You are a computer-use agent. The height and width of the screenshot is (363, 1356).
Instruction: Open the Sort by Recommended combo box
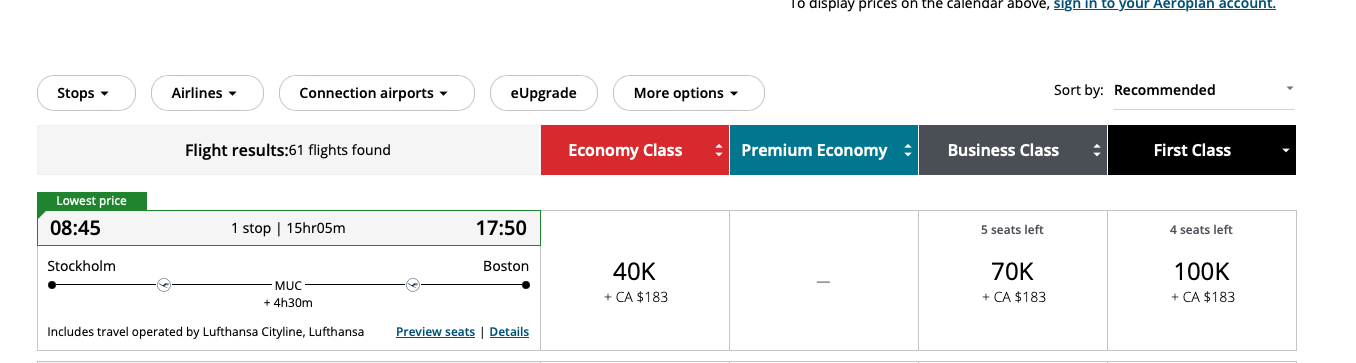pyautogui.click(x=1204, y=90)
